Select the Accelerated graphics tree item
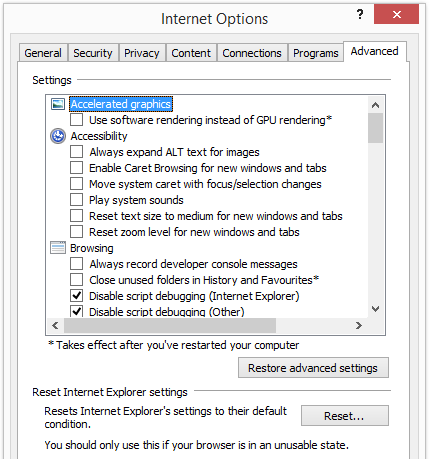The width and height of the screenshot is (430, 459). pos(121,104)
